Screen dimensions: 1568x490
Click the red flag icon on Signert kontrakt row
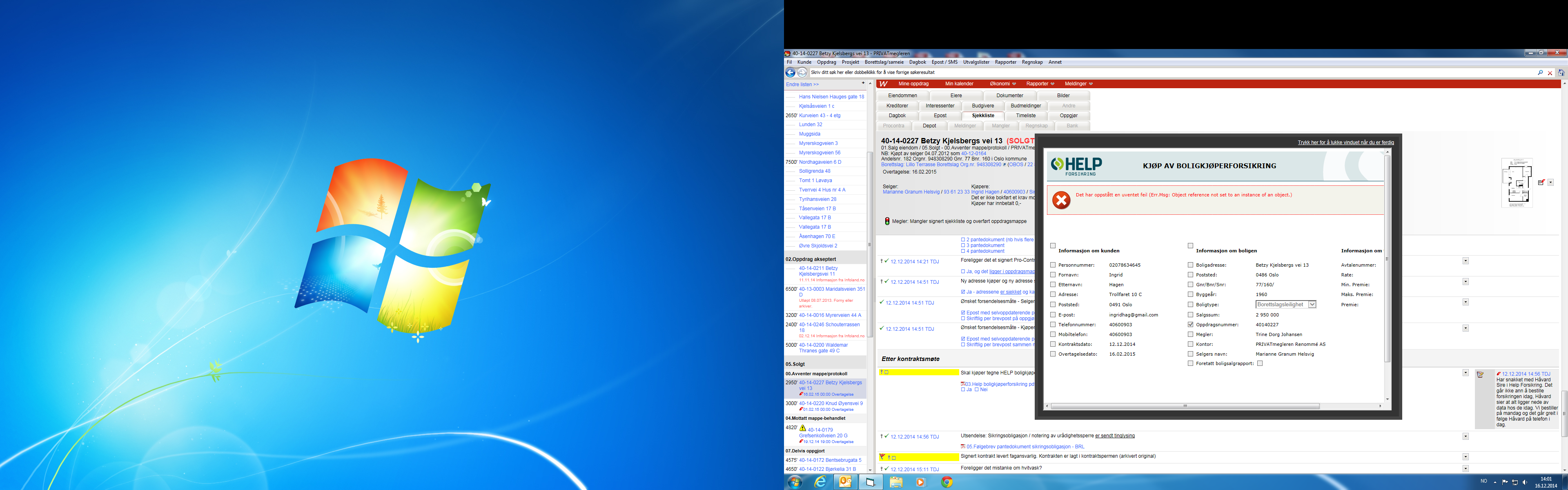[882, 457]
